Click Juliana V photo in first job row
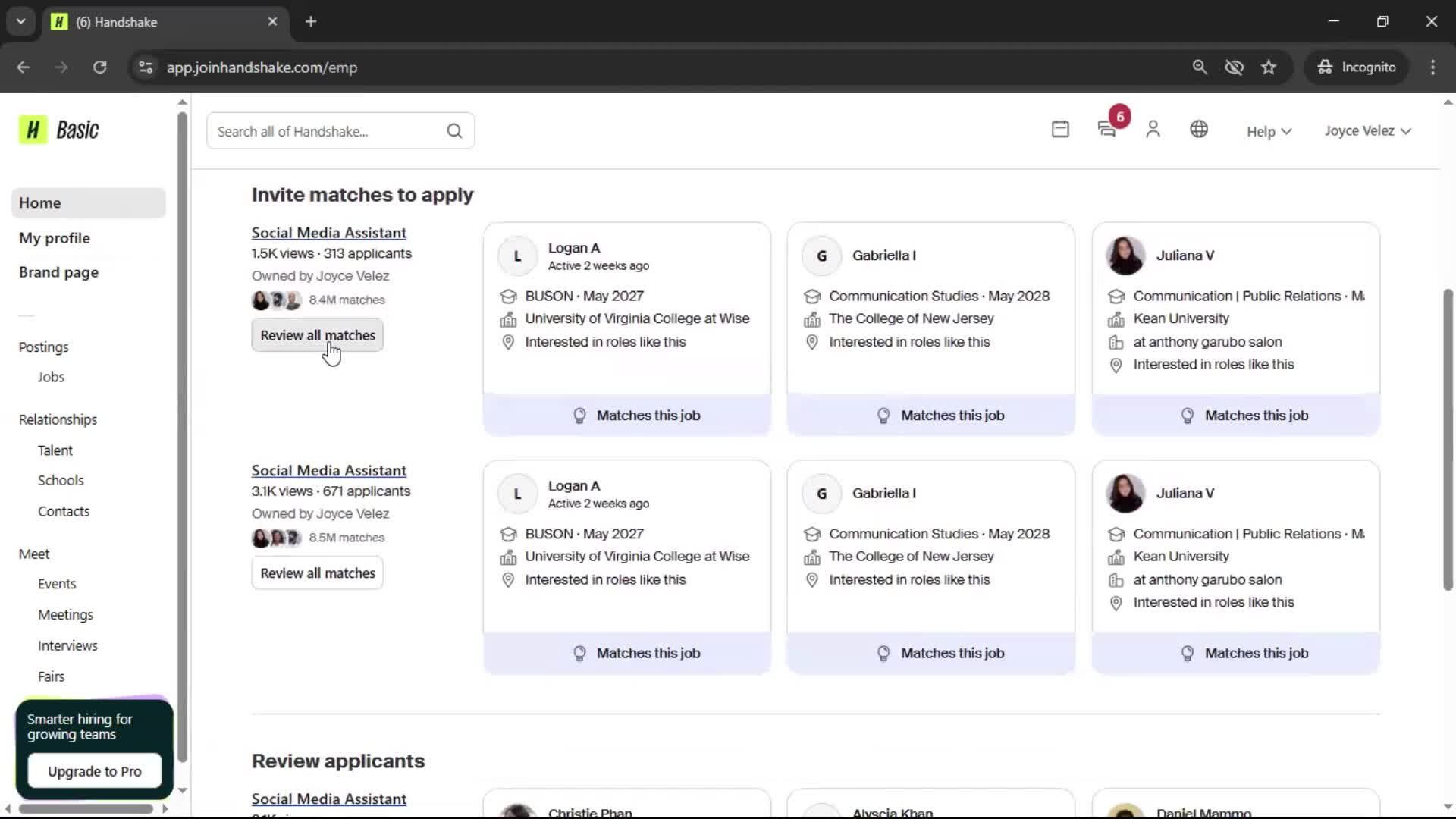1456x819 pixels. 1125,256
